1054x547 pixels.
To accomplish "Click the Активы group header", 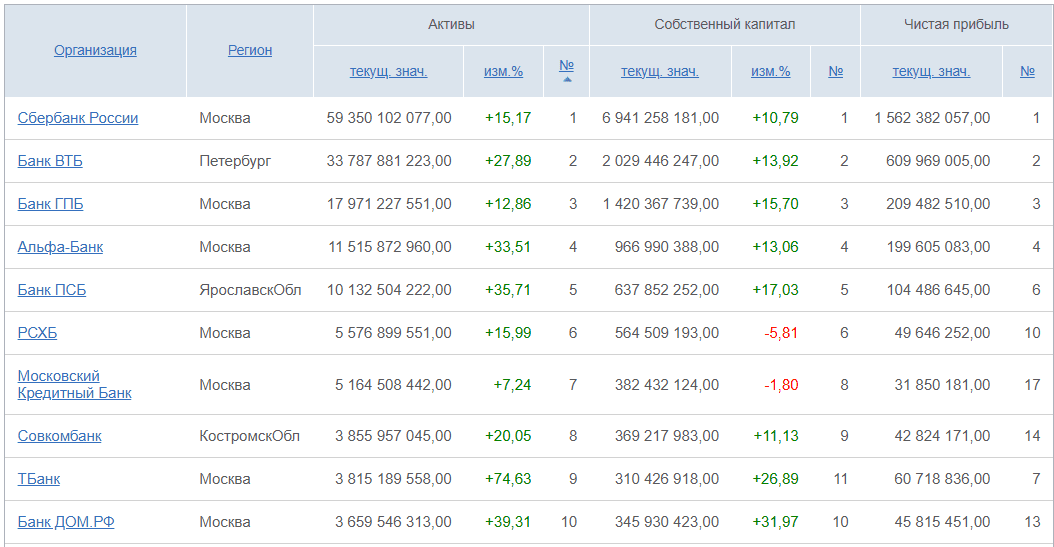I will tap(451, 25).
